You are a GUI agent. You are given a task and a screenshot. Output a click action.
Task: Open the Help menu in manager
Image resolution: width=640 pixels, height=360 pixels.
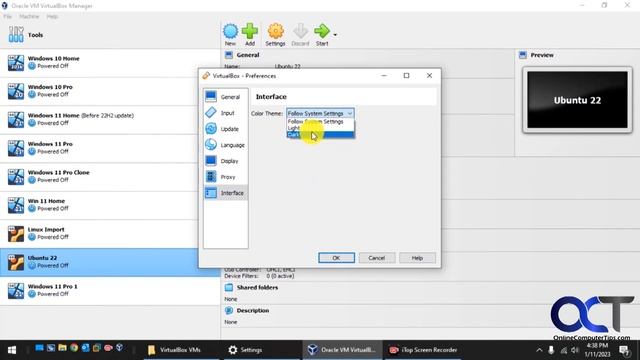[52, 16]
